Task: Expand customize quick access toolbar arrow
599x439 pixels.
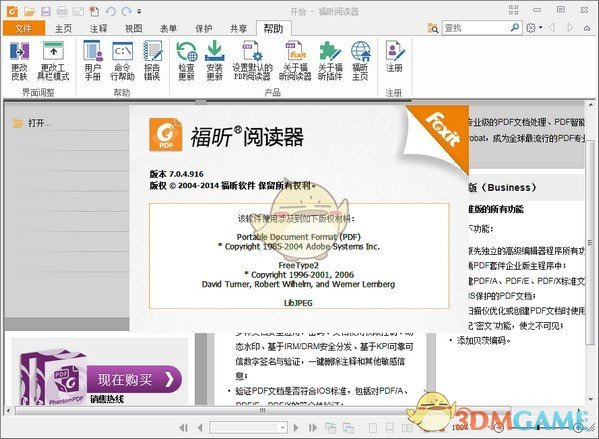Action: (x=139, y=11)
